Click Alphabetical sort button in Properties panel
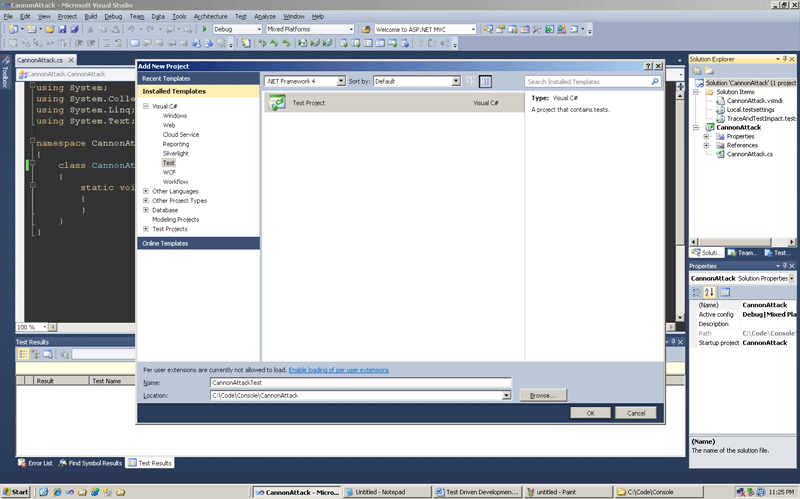 pos(709,292)
